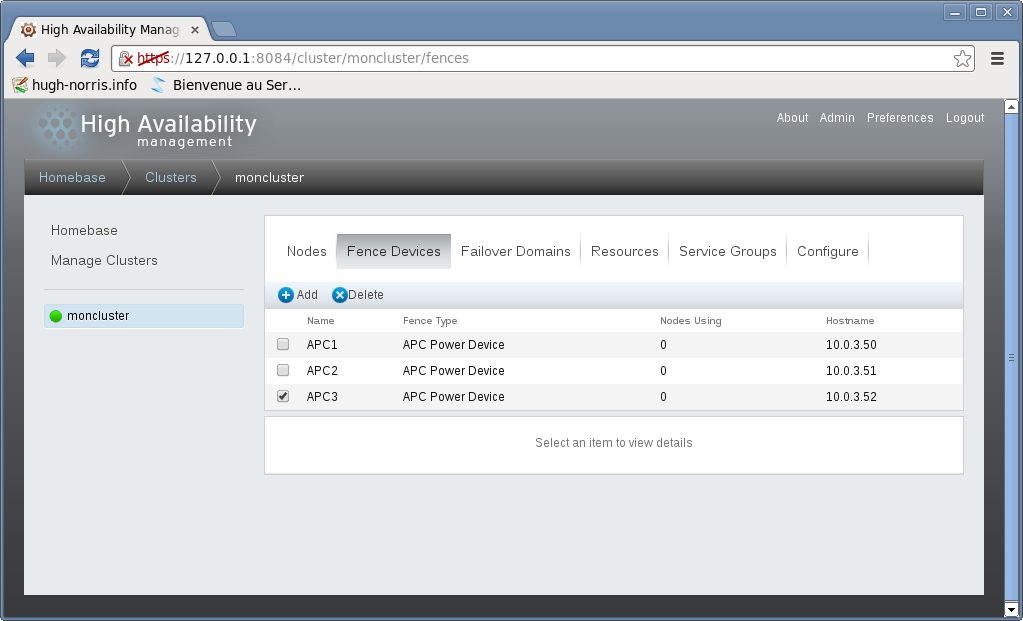This screenshot has height=621, width=1023.
Task: Click the insecure HTTPS lock icon
Action: (x=126, y=58)
